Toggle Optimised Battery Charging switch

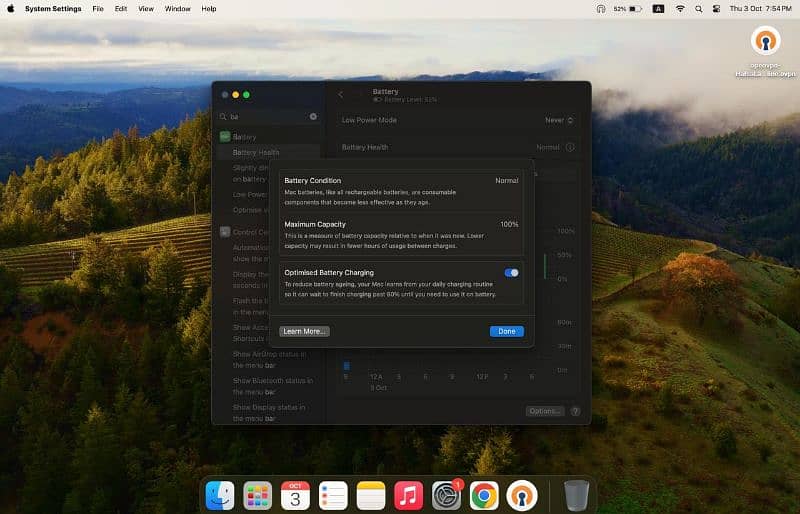[511, 272]
